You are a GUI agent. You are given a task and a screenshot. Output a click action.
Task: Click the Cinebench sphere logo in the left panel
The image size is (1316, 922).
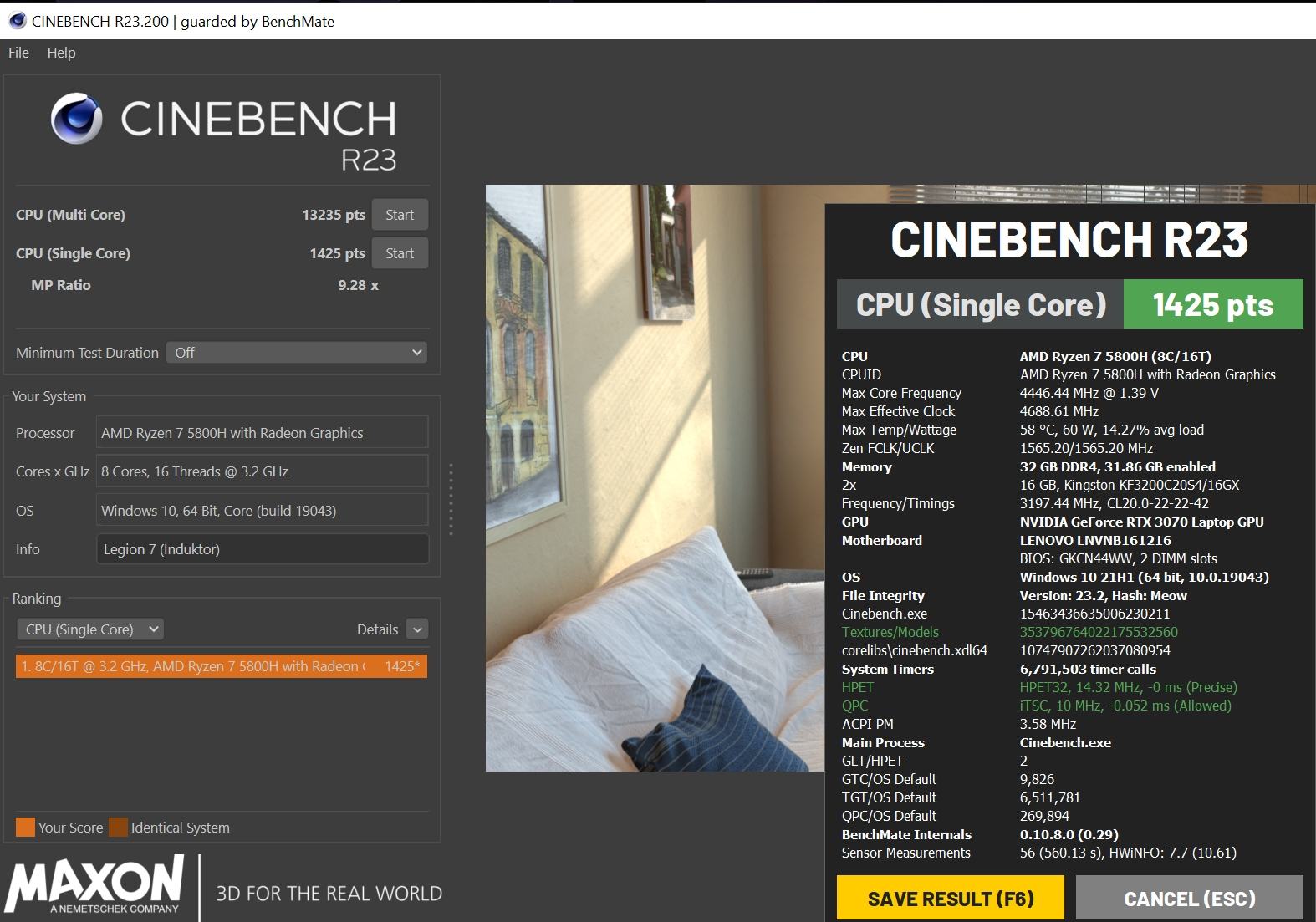click(x=77, y=119)
